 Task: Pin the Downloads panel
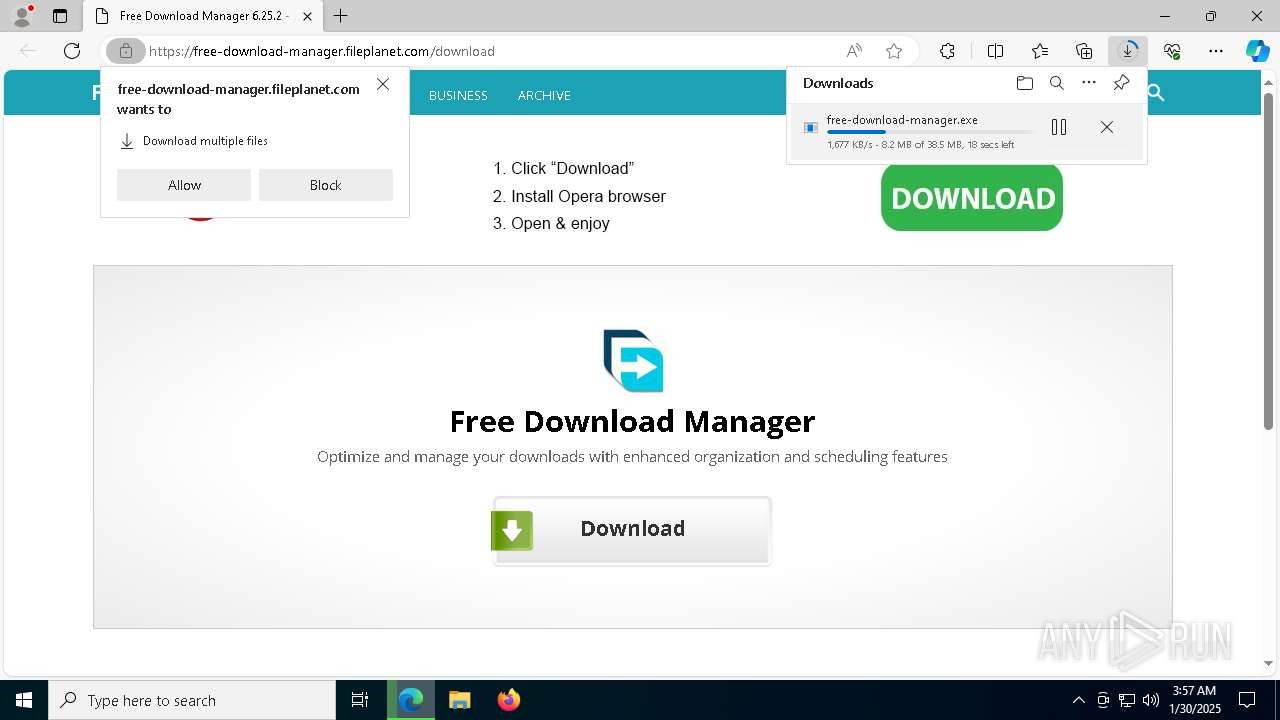1121,83
